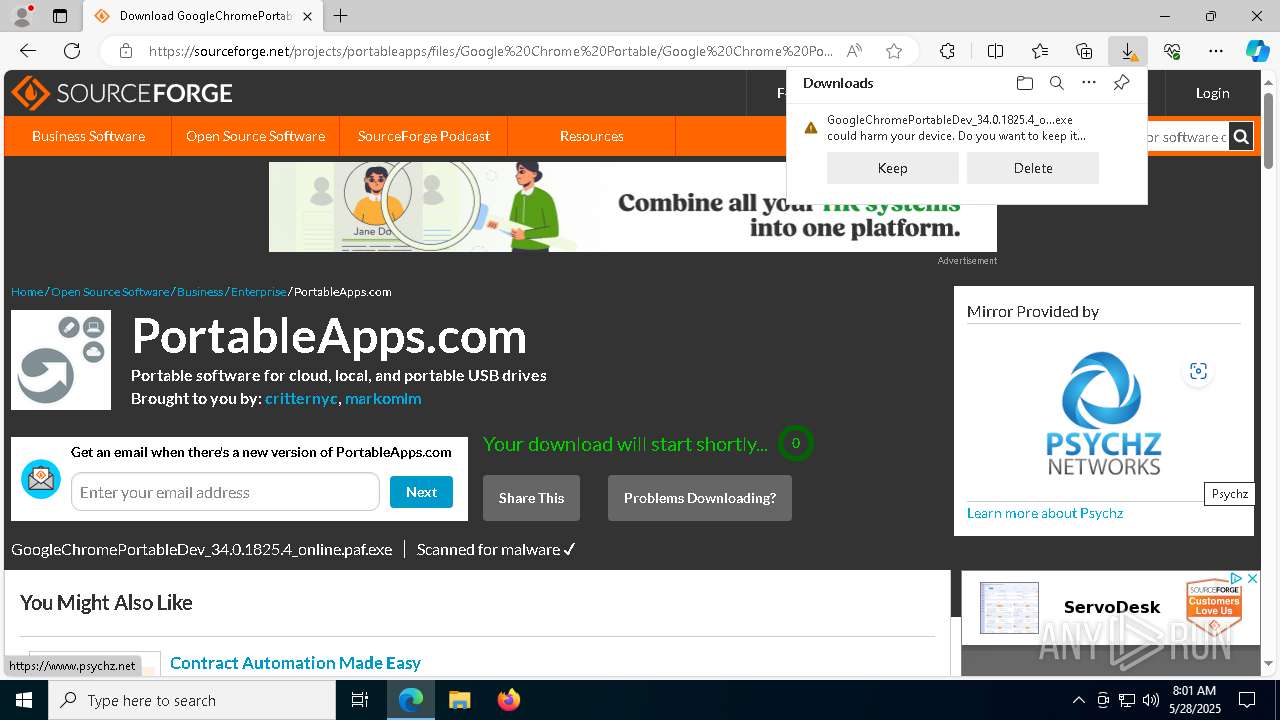Click the Read aloud icon
Screen dimensions: 1280x720
pyautogui.click(x=854, y=51)
